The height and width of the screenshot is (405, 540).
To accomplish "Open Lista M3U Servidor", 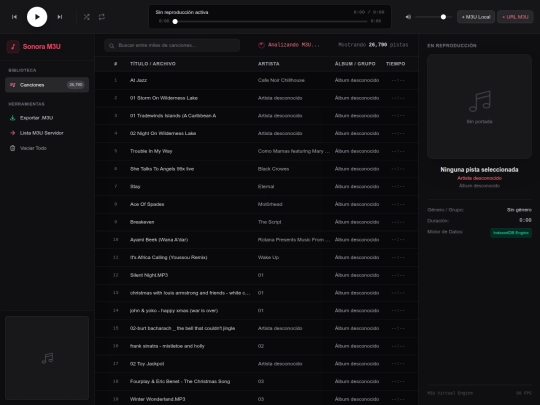I will click(47, 133).
